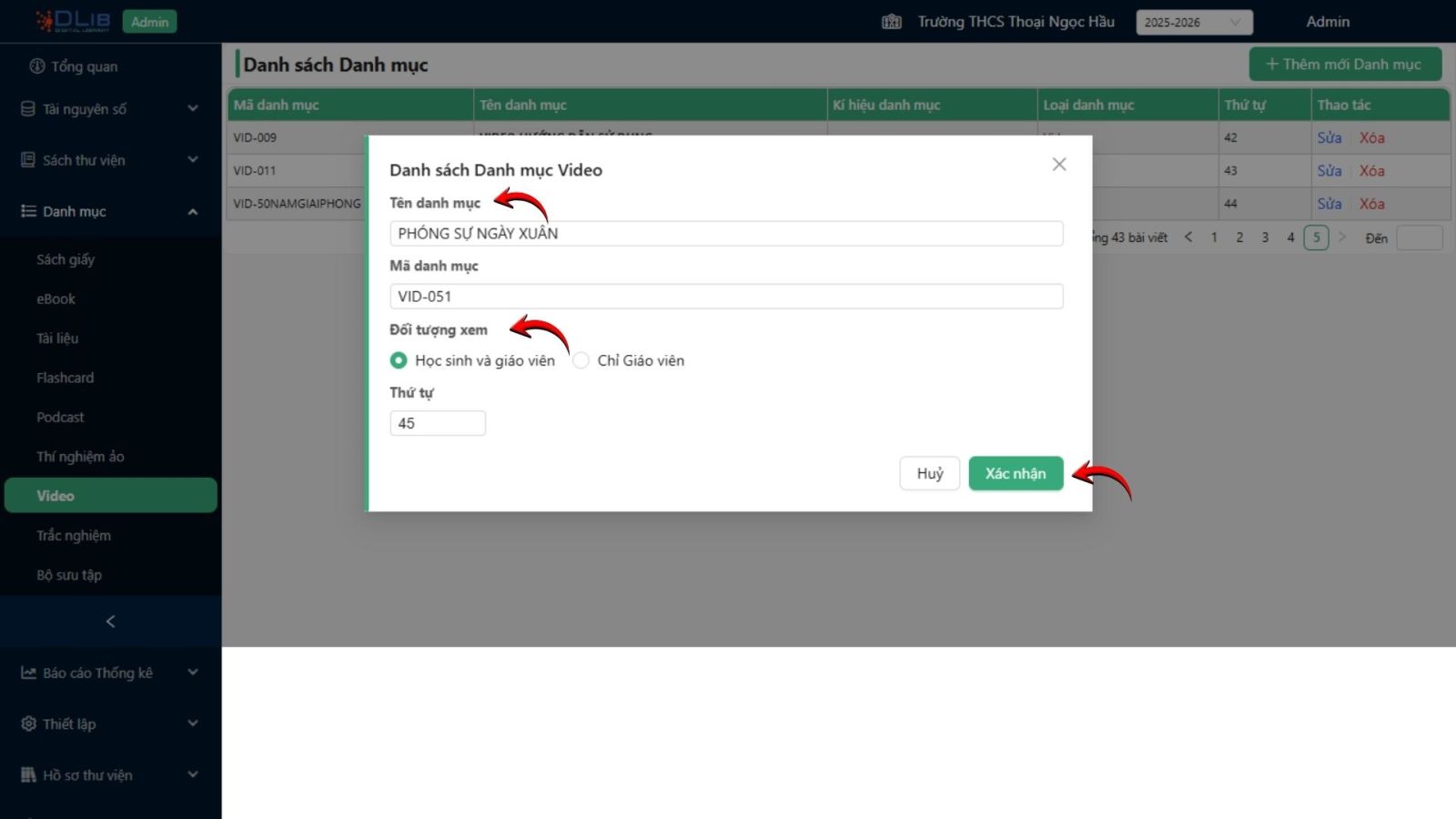
Task: Click the Thiết lập gear icon
Action: tap(28, 724)
